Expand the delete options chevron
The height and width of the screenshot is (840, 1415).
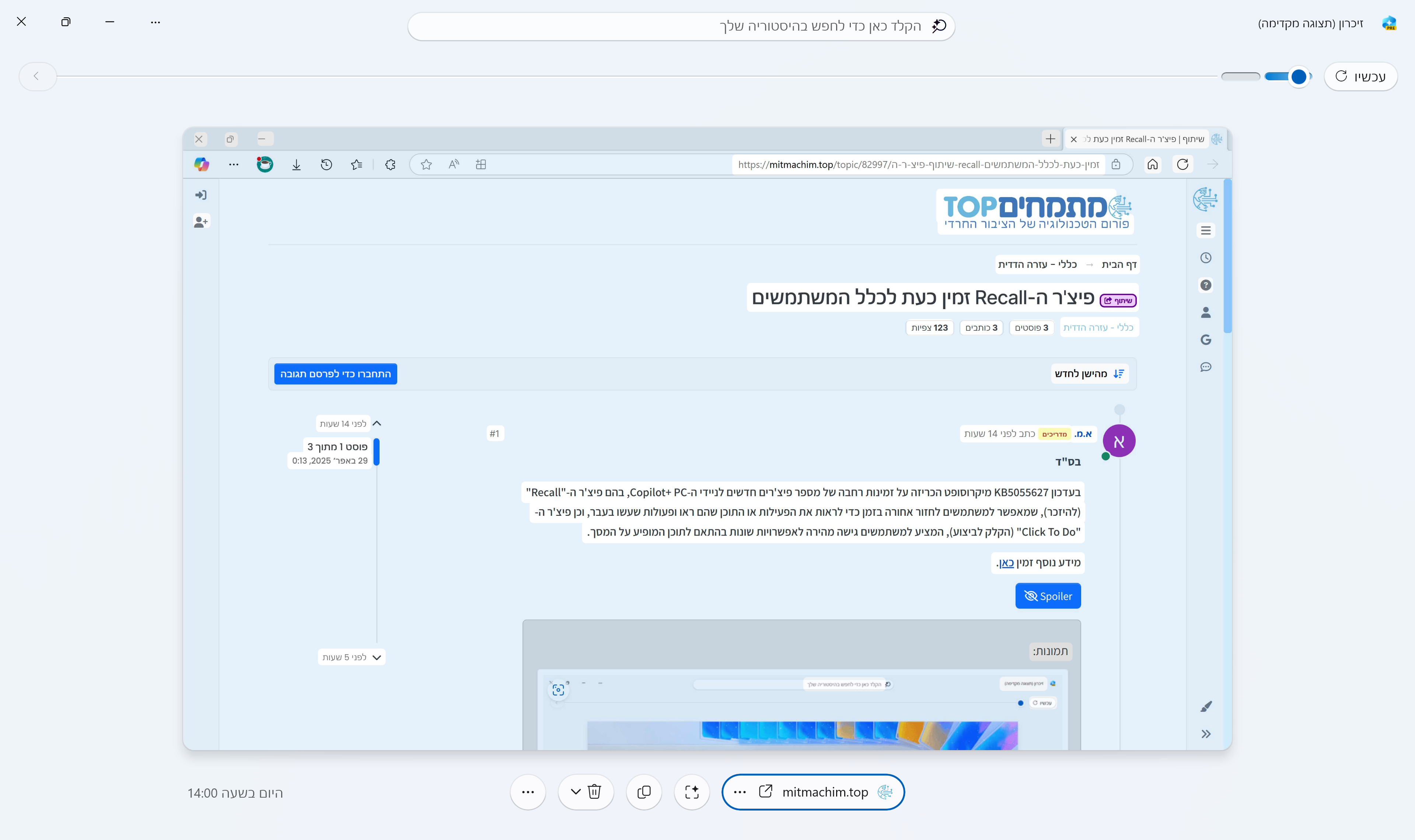pyautogui.click(x=576, y=791)
